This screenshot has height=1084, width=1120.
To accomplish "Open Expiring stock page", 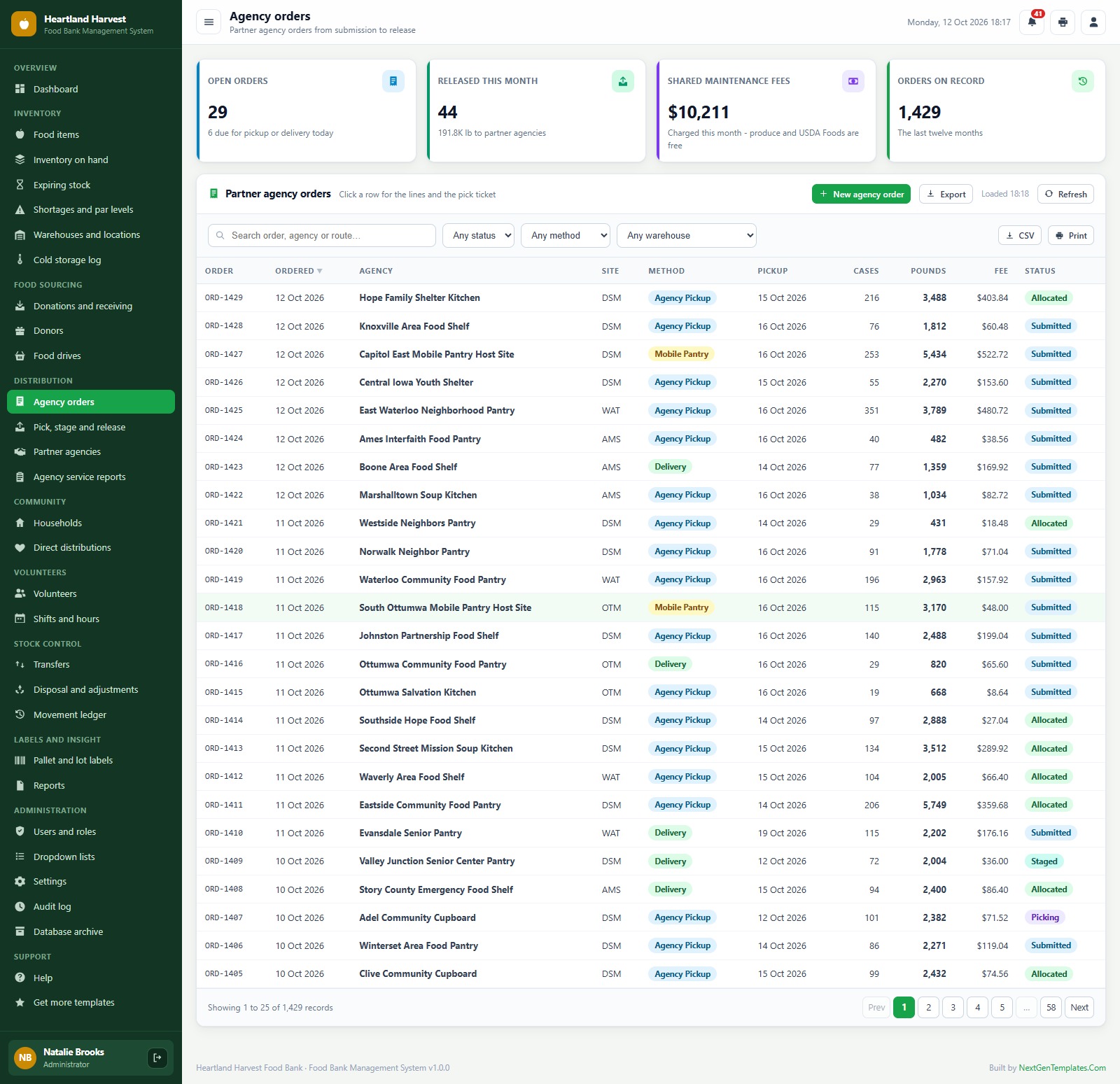I will tap(91, 185).
